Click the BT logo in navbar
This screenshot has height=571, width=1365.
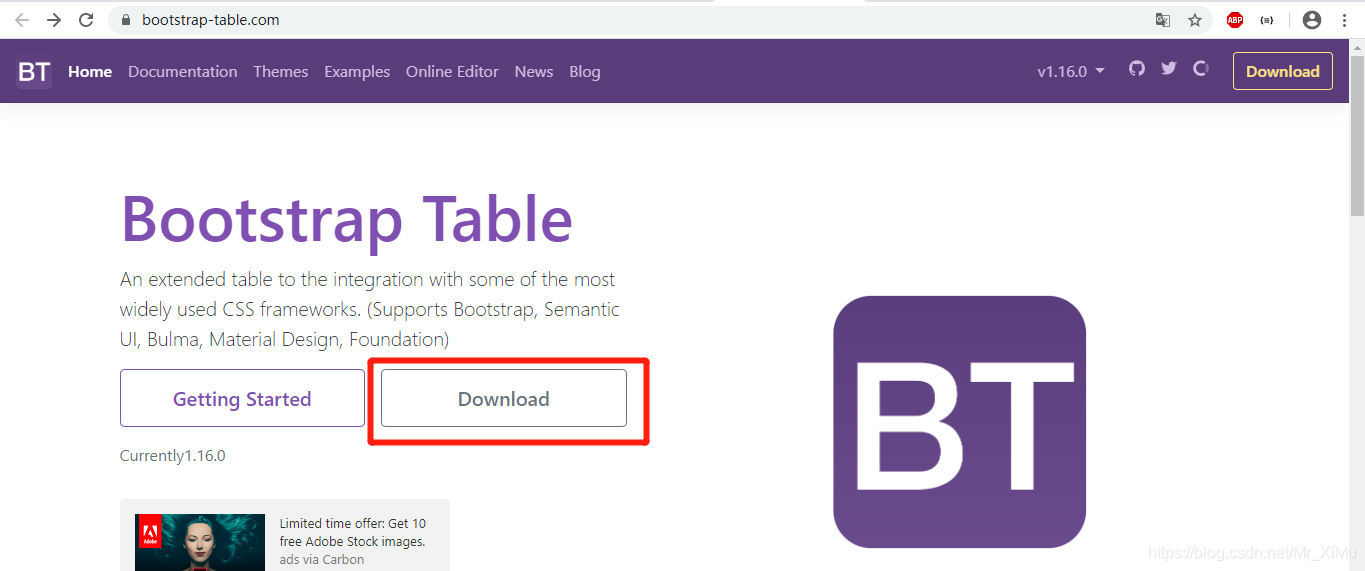pyautogui.click(x=34, y=71)
